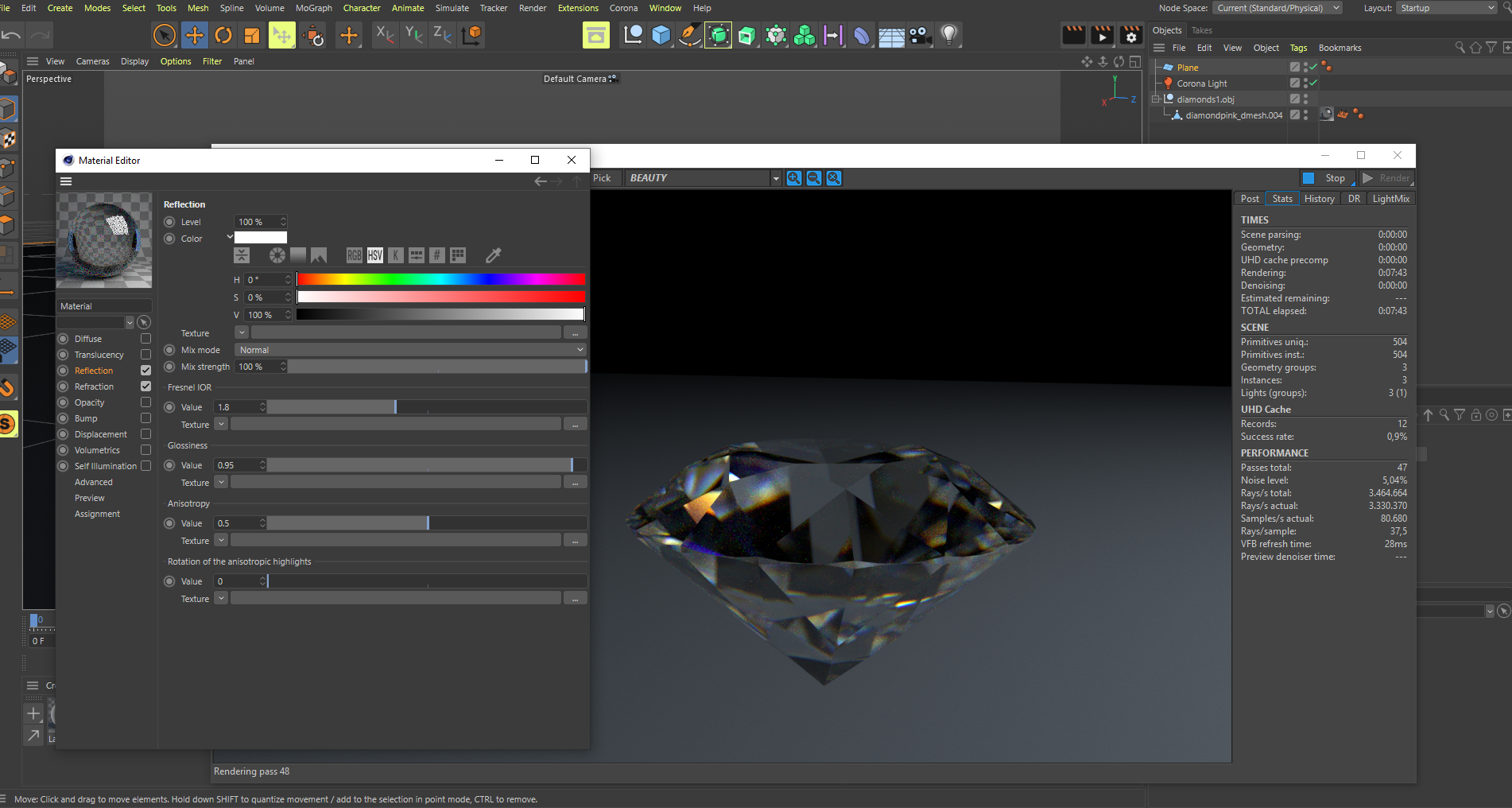Adjust the Hue rainbow slider
The height and width of the screenshot is (808, 1512).
[x=441, y=279]
